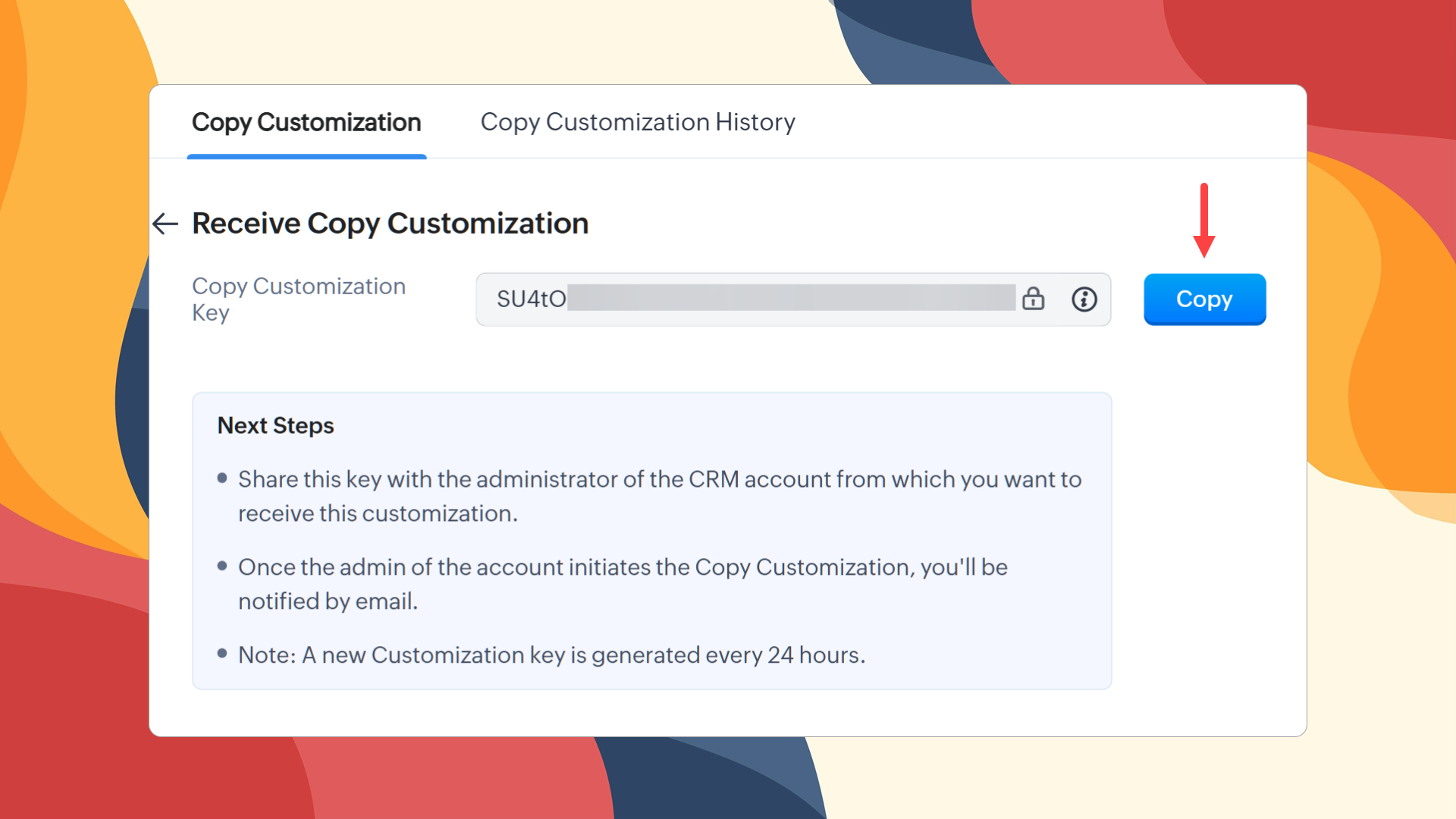Click the red downward arrow annotation

[1203, 220]
